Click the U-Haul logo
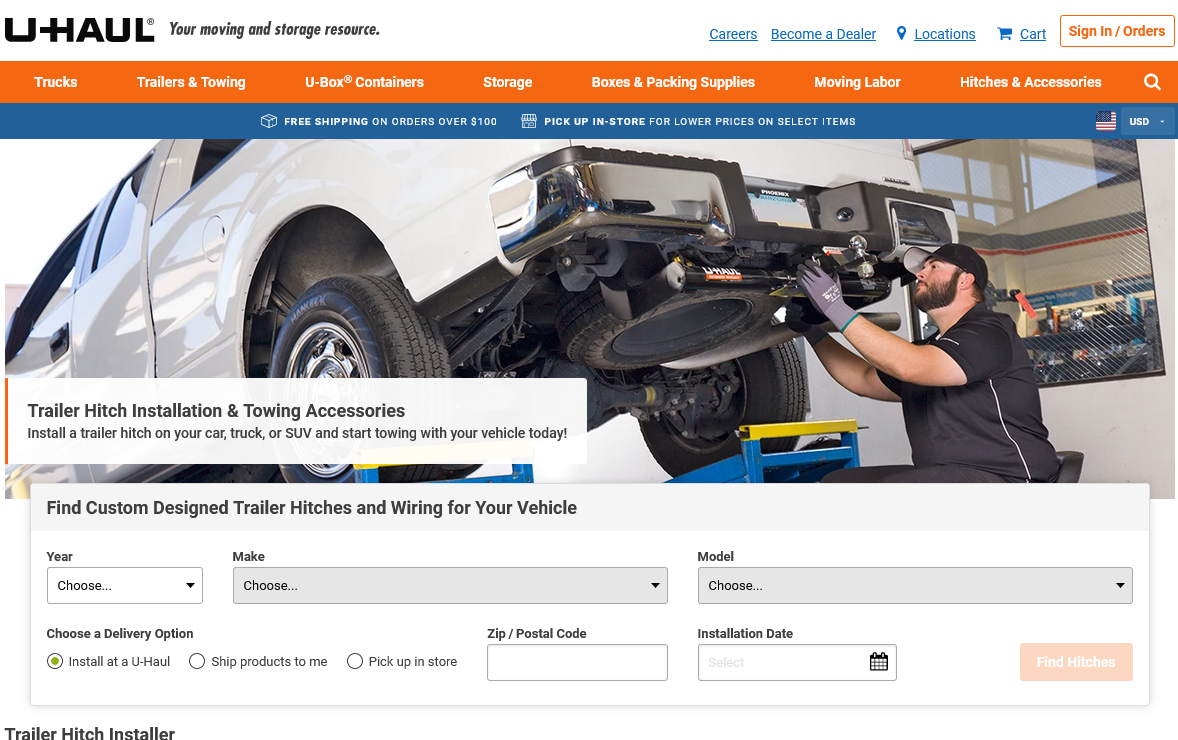Image resolution: width=1178 pixels, height=740 pixels. tap(79, 30)
